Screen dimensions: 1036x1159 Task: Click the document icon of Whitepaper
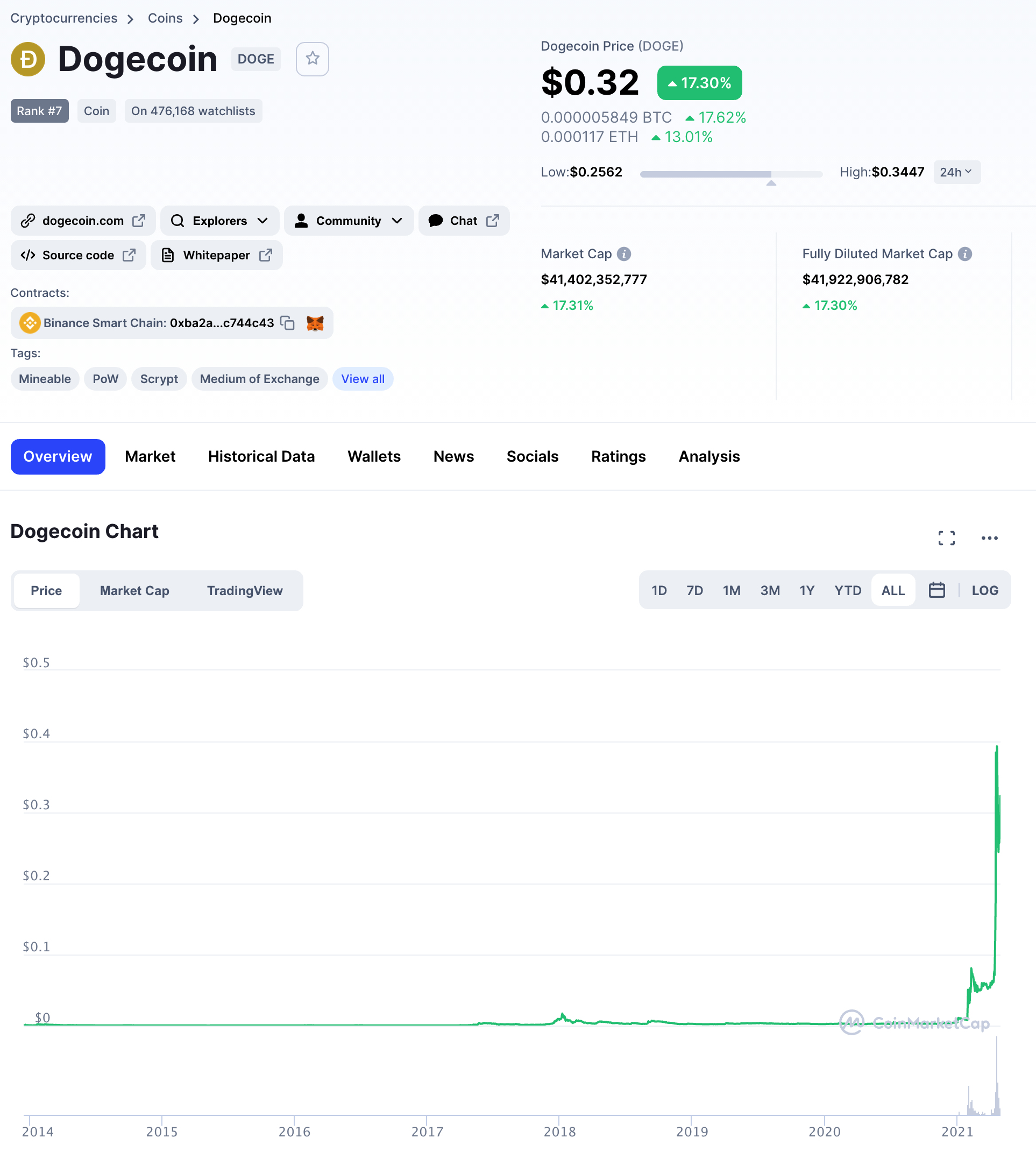pos(167,255)
